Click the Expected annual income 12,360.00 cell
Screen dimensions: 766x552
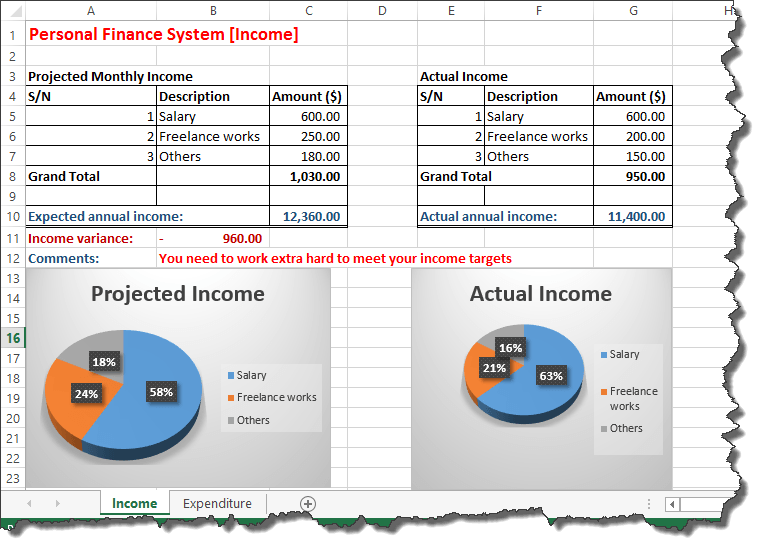[x=308, y=216]
